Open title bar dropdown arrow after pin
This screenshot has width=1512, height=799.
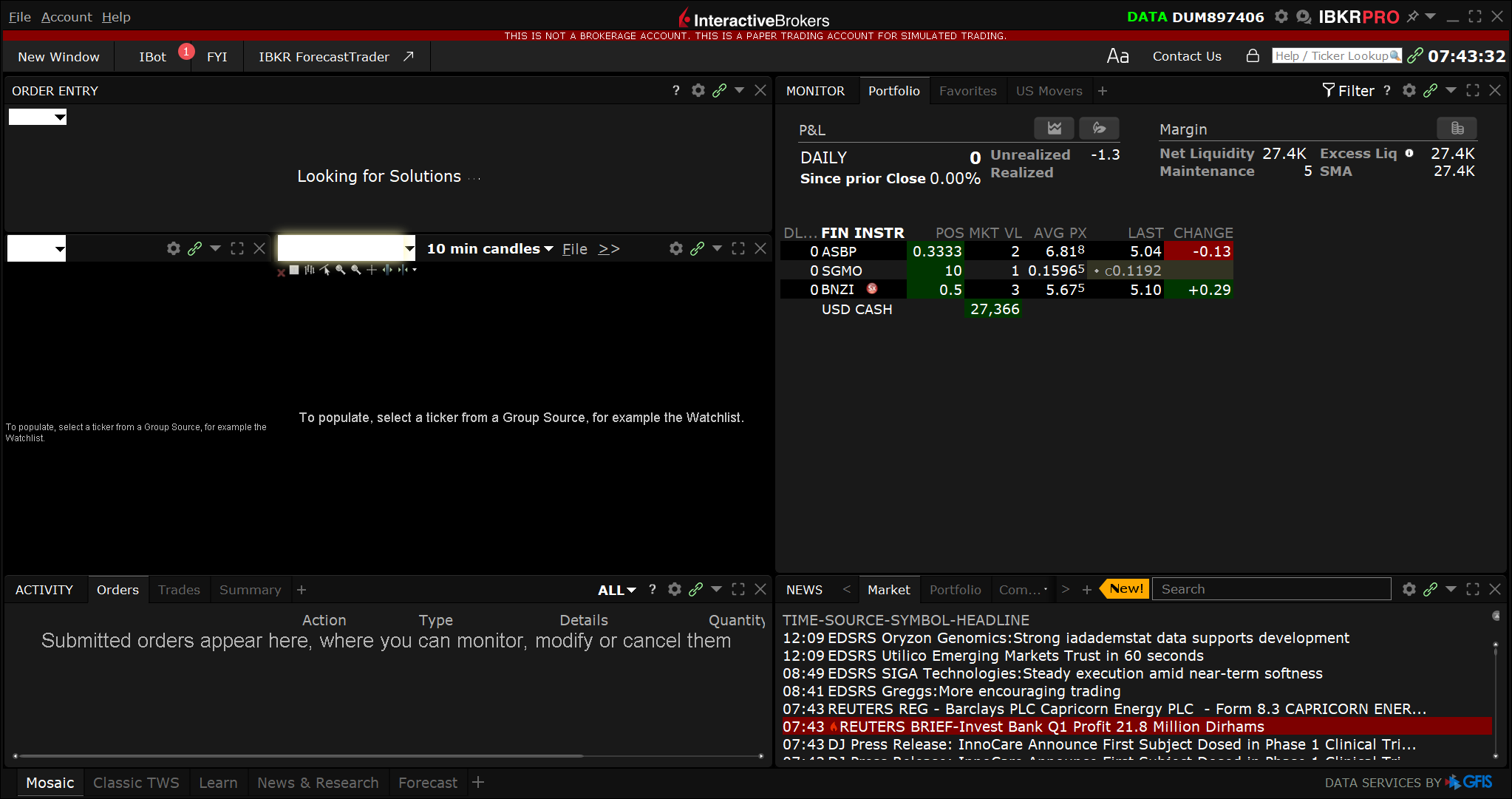[x=1430, y=16]
